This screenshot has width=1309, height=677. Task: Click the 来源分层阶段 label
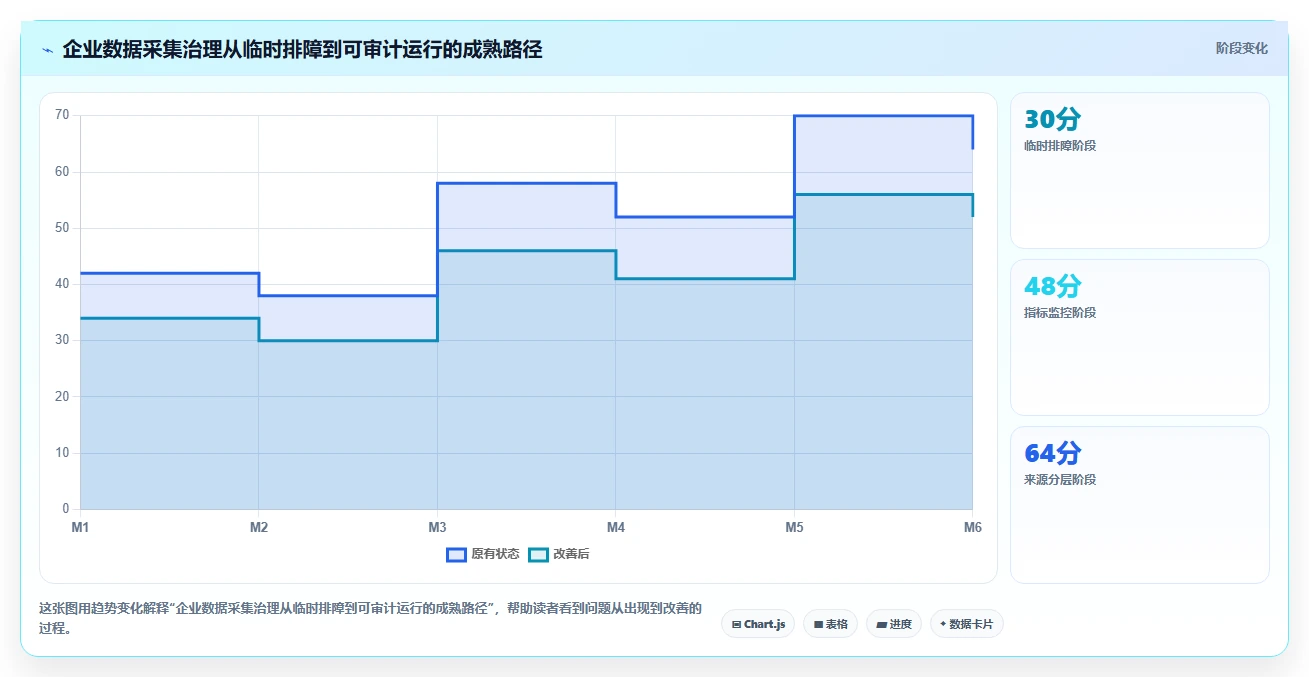click(x=1060, y=480)
